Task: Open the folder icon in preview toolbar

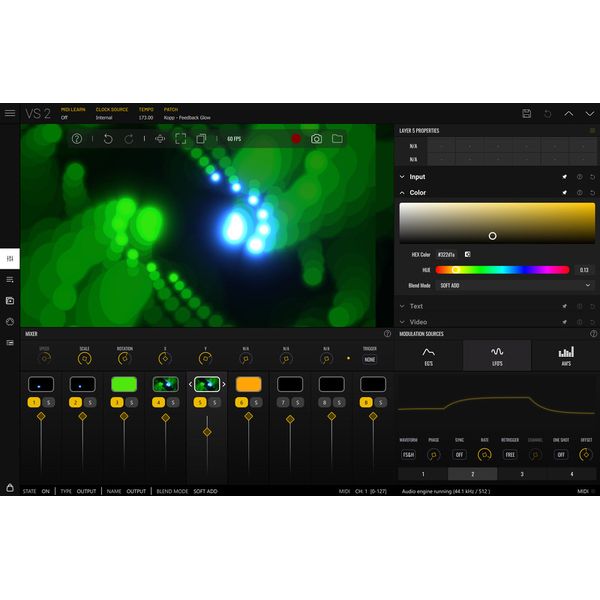Action: [337, 139]
